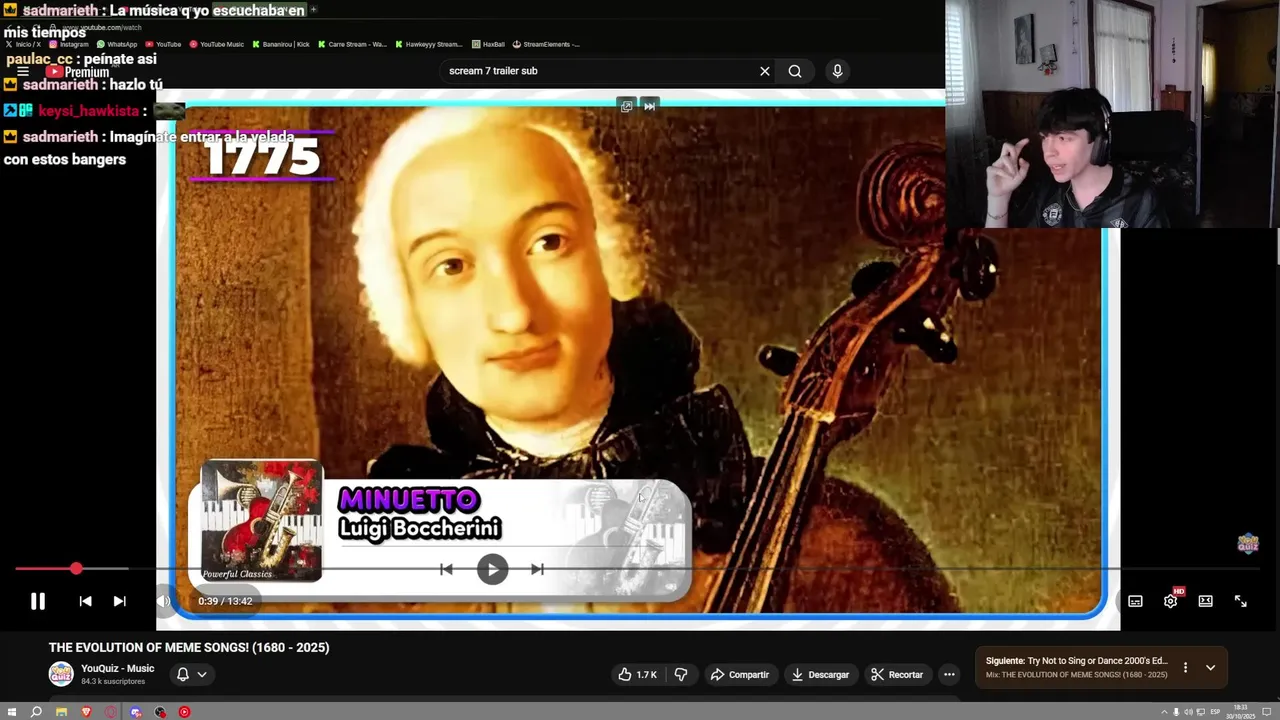Open the StreamElements bookmark

(546, 44)
